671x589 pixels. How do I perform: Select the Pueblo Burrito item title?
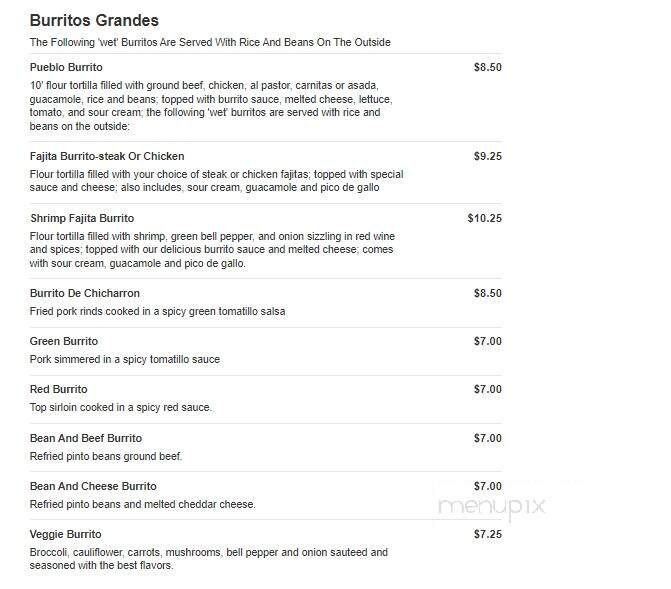tap(66, 67)
